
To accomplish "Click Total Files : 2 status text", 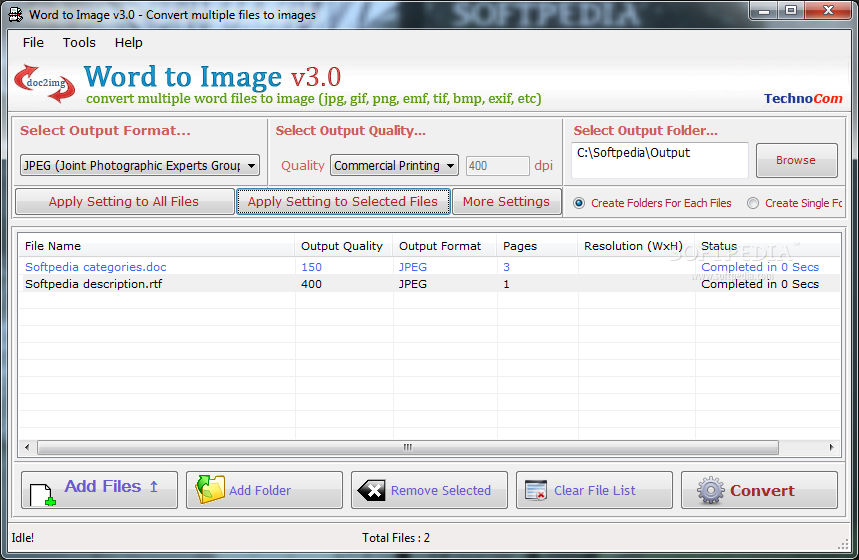I will click(x=396, y=538).
